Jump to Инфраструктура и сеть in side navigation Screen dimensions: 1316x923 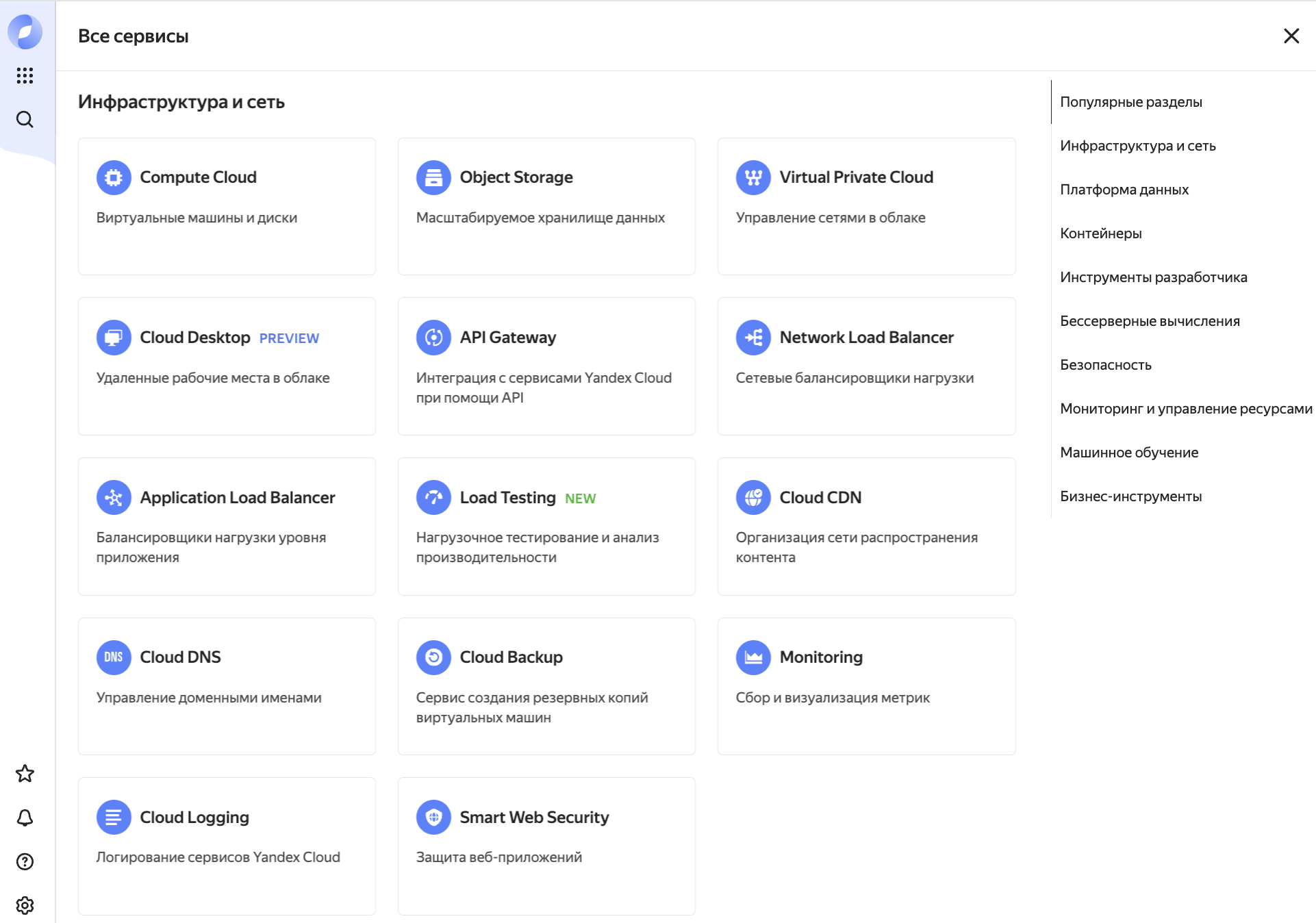(1138, 146)
